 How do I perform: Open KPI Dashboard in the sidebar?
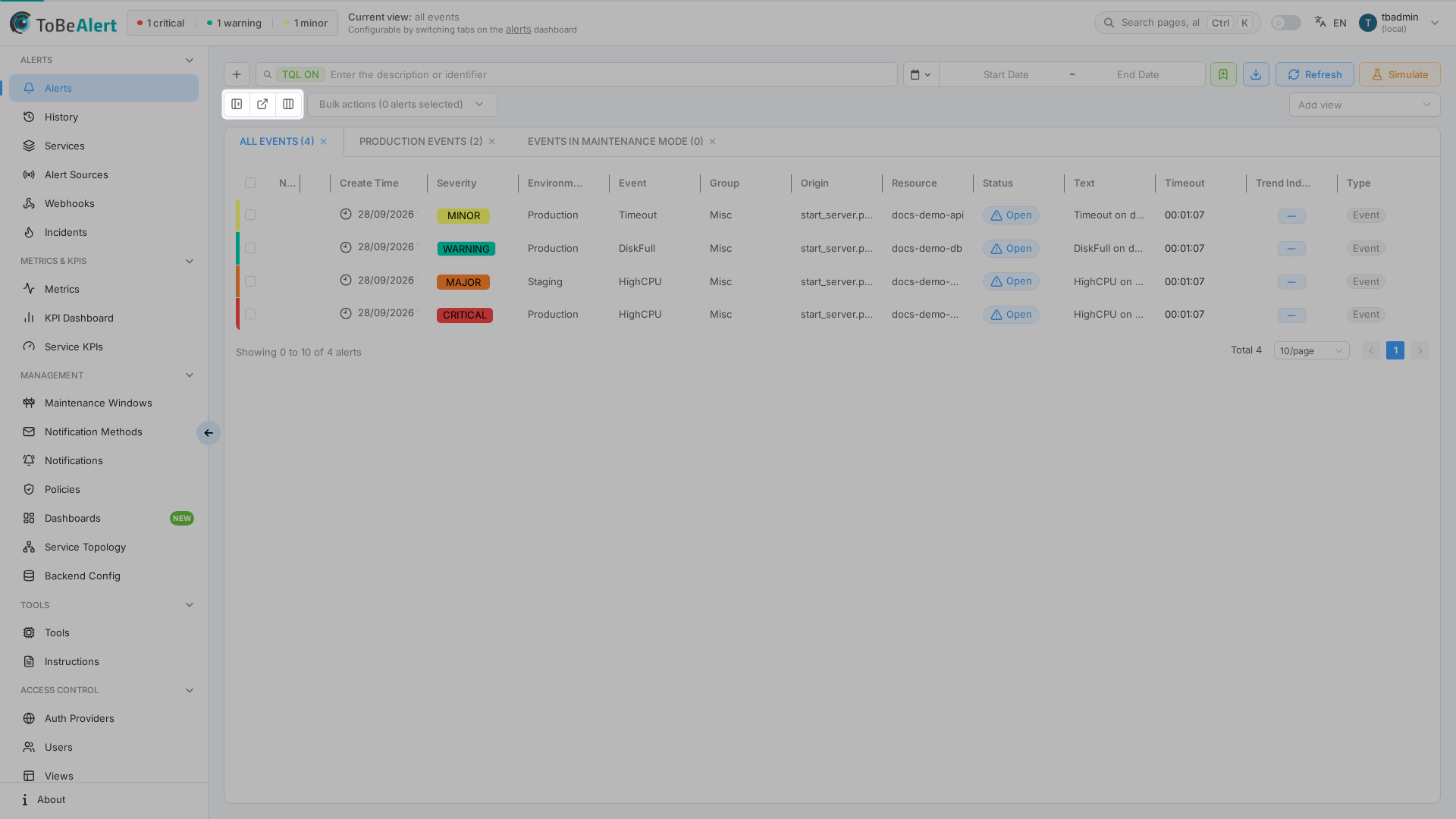(x=104, y=318)
